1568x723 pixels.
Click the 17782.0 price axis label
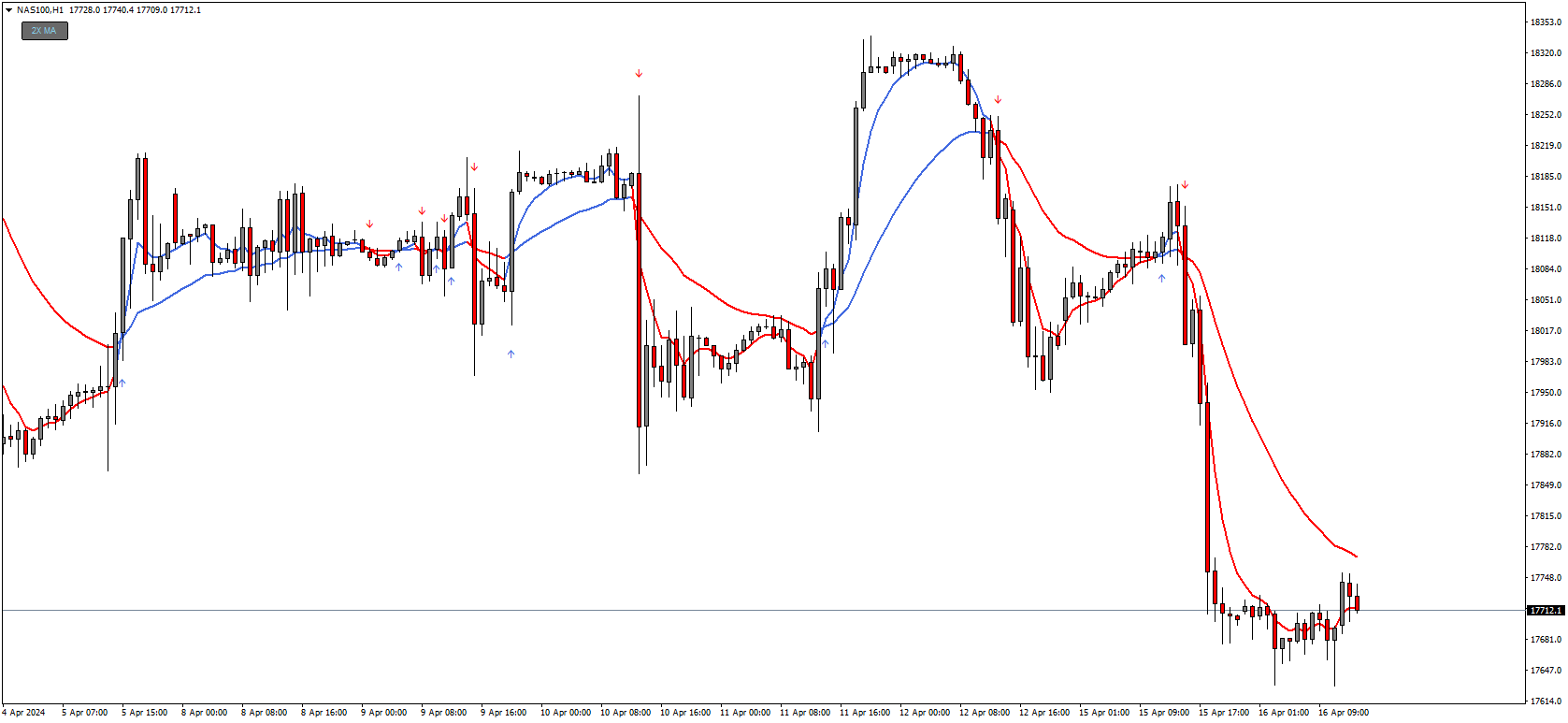point(1546,547)
